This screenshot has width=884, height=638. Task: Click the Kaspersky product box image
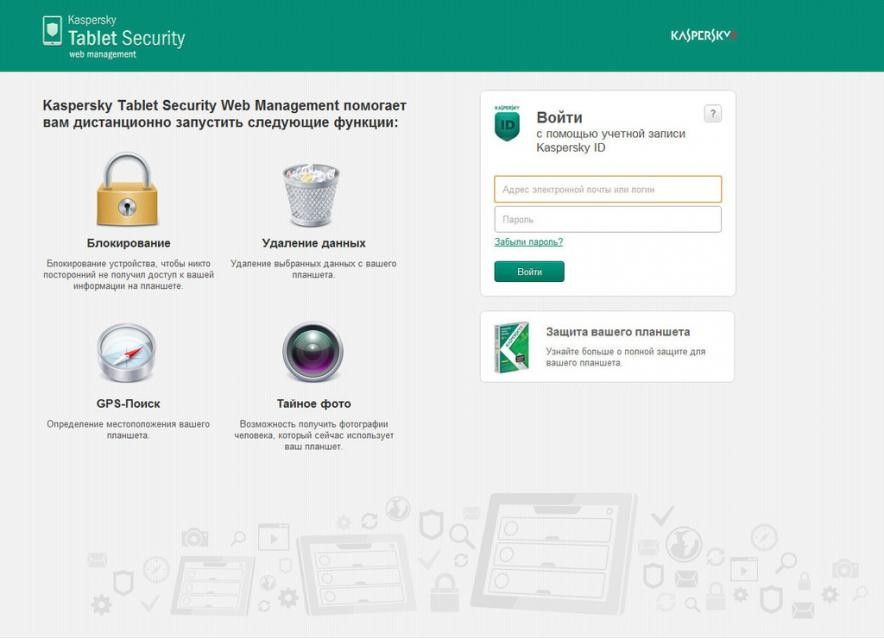513,347
